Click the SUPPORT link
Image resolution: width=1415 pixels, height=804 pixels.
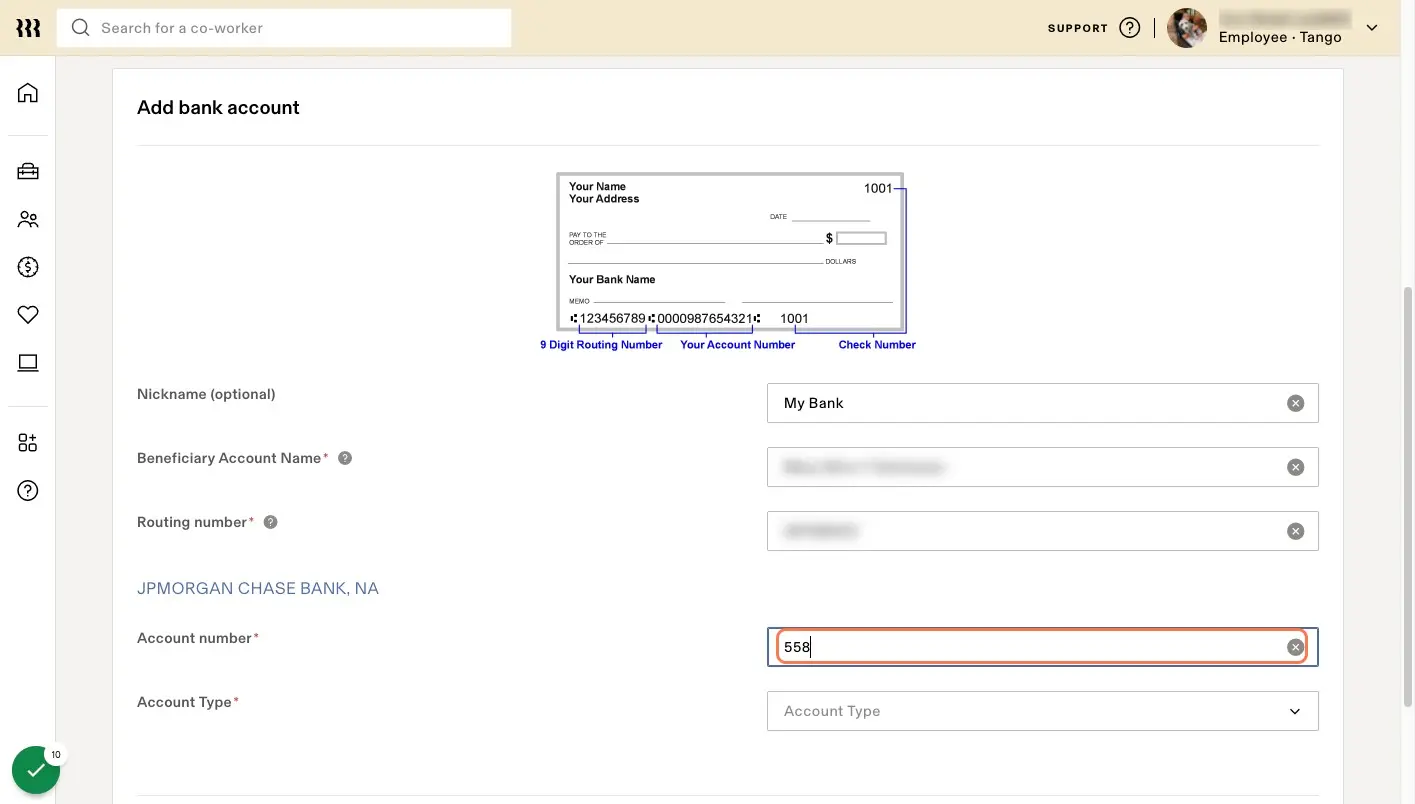pyautogui.click(x=1077, y=28)
